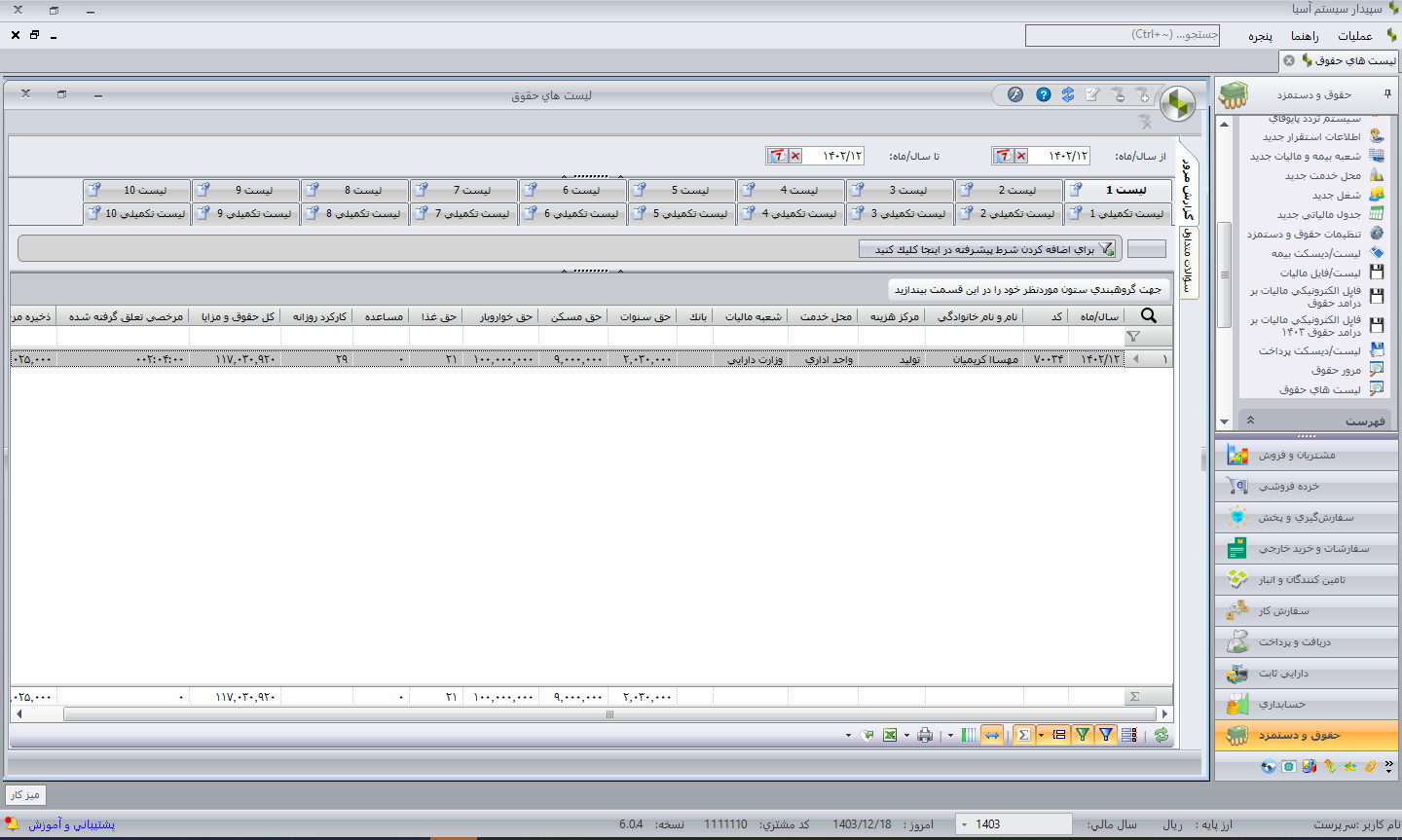The width and height of the screenshot is (1402, 840).
Task: Open the dropdown arrow on the Σ button
Action: pos(1041,735)
